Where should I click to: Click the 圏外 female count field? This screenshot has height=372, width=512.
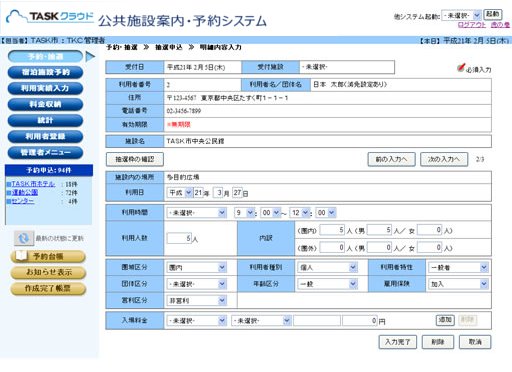pos(430,248)
